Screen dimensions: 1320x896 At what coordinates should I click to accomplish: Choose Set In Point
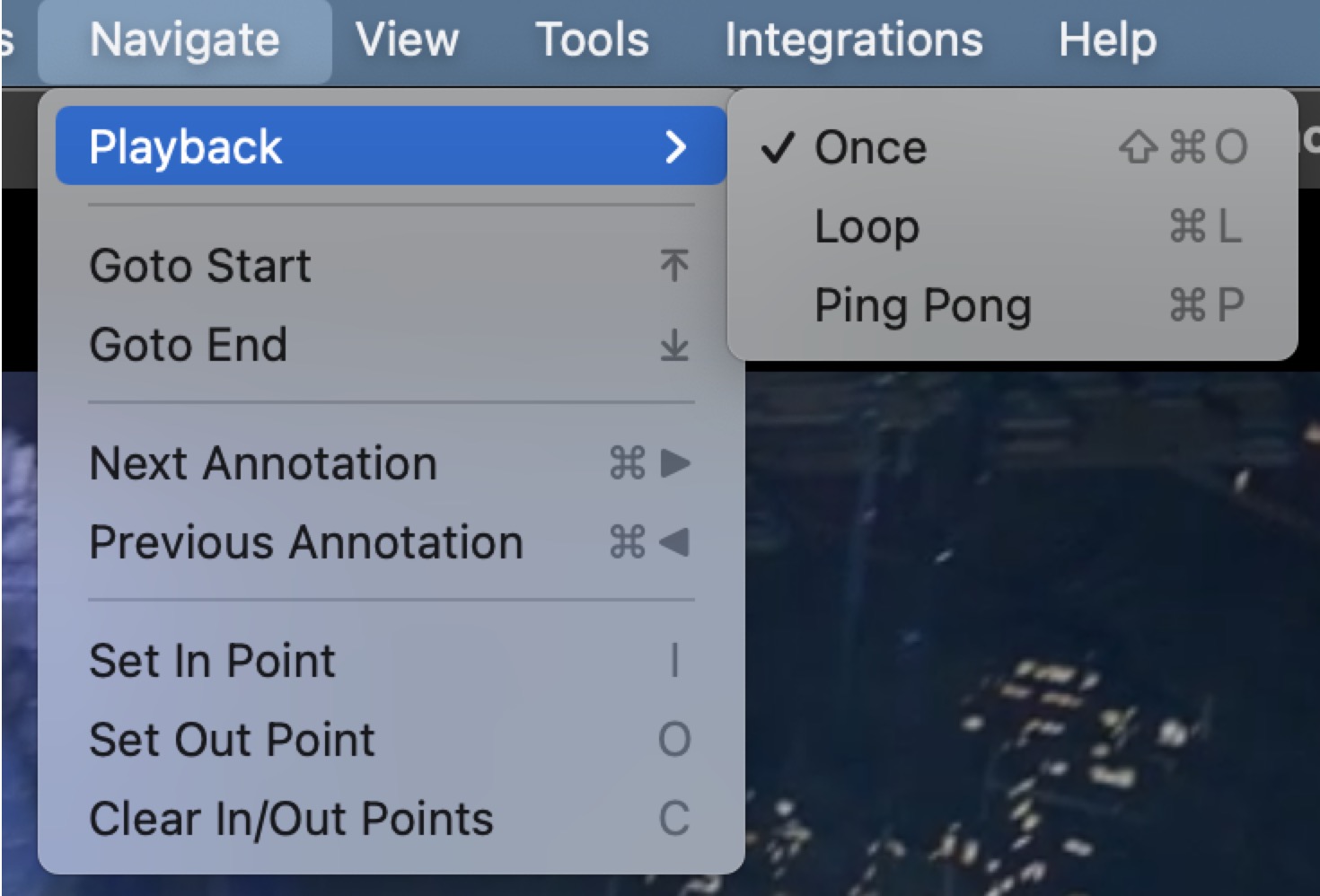(392, 661)
